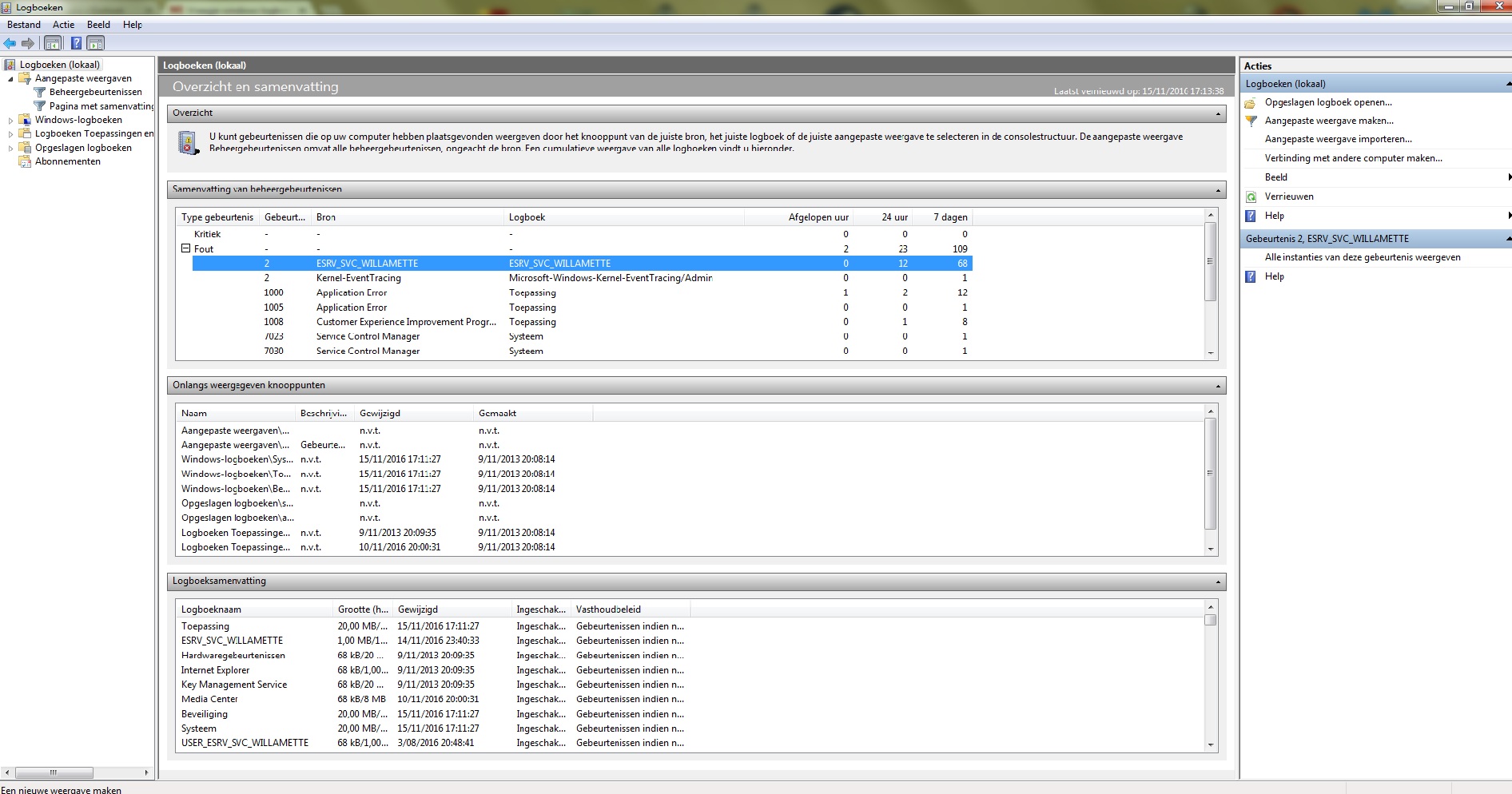Click the Verrieuwen refresh icon in Acties
Screen dimensions: 1512x794
[1251, 197]
